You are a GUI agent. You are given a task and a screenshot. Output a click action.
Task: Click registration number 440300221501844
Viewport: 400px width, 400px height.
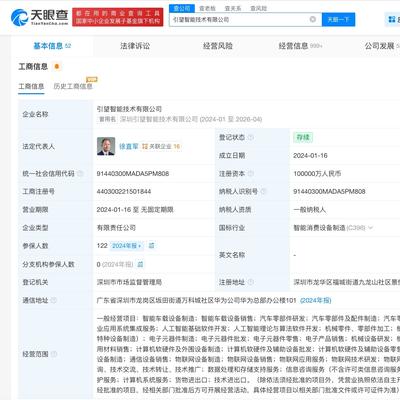[x=124, y=192]
